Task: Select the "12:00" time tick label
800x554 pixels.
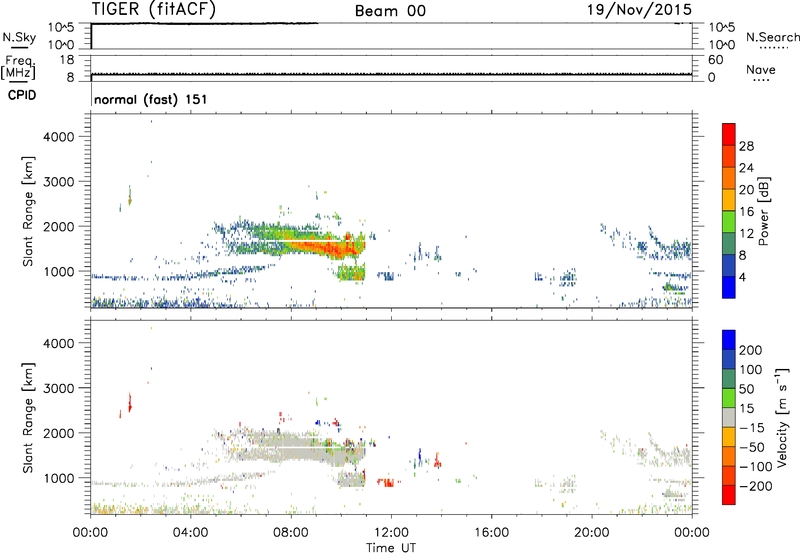Action: (x=391, y=533)
